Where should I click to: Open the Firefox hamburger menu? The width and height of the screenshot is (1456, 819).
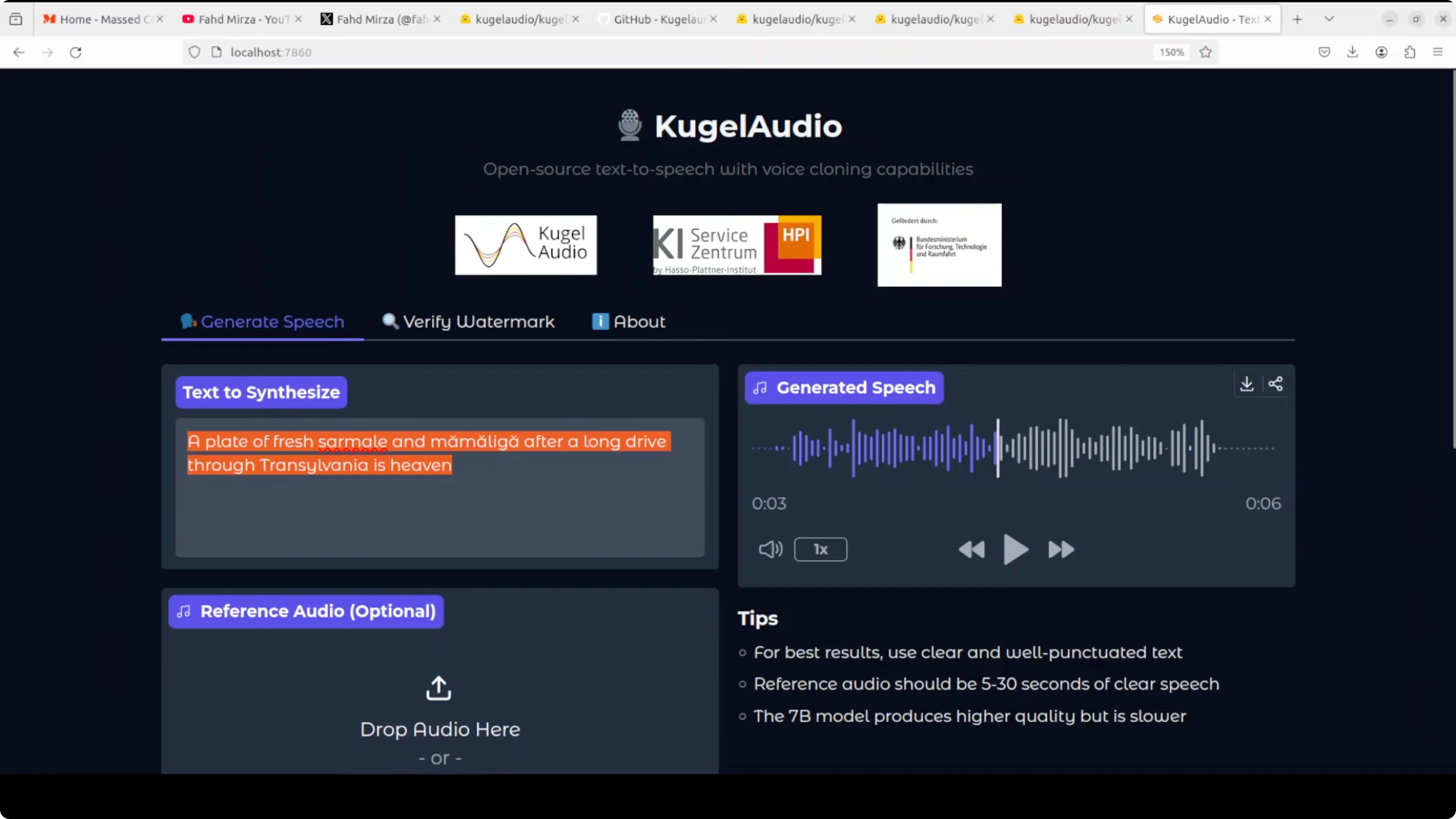(x=1438, y=53)
